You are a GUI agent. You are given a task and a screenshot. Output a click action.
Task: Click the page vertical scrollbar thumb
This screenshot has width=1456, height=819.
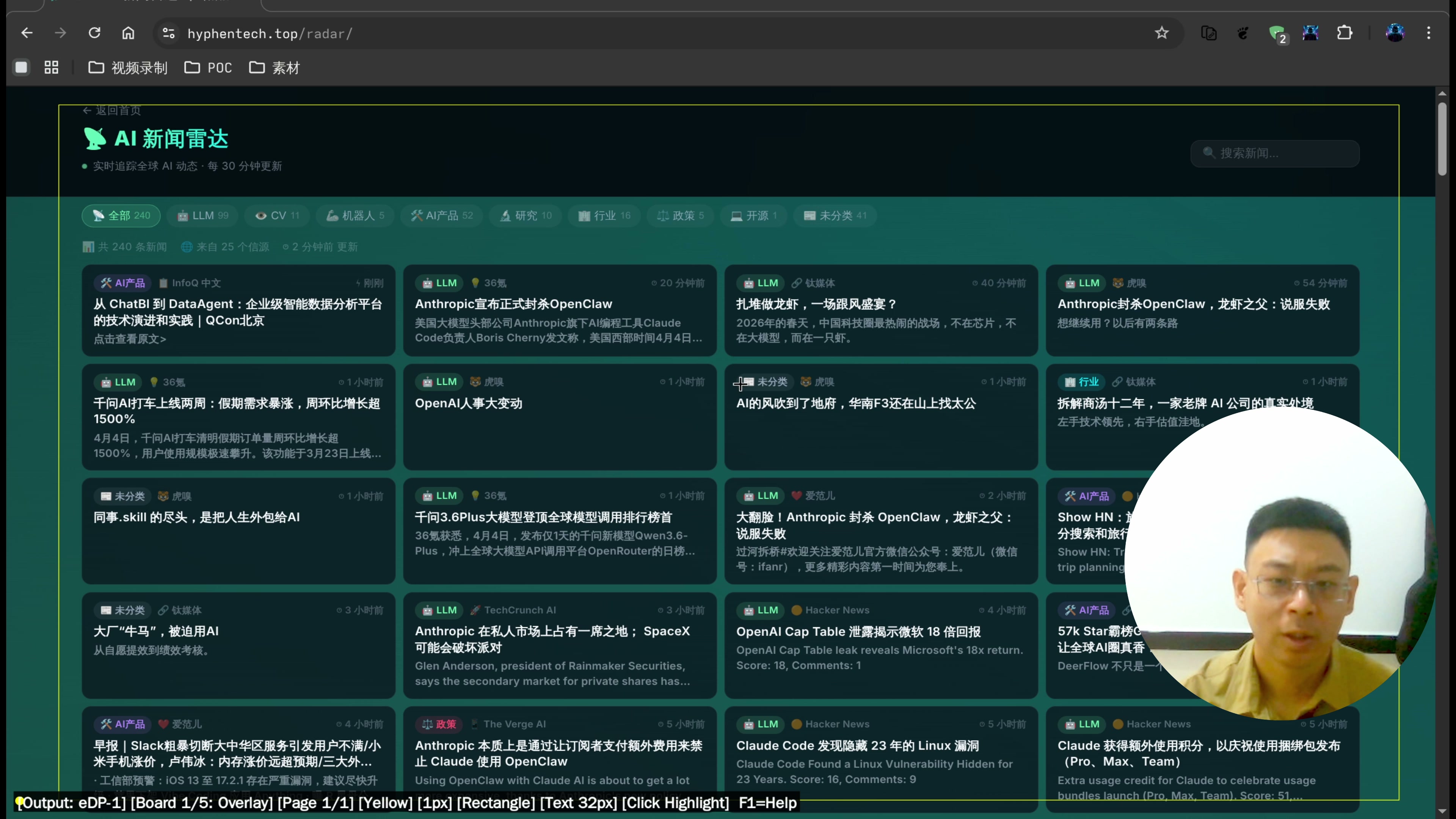(1442, 138)
